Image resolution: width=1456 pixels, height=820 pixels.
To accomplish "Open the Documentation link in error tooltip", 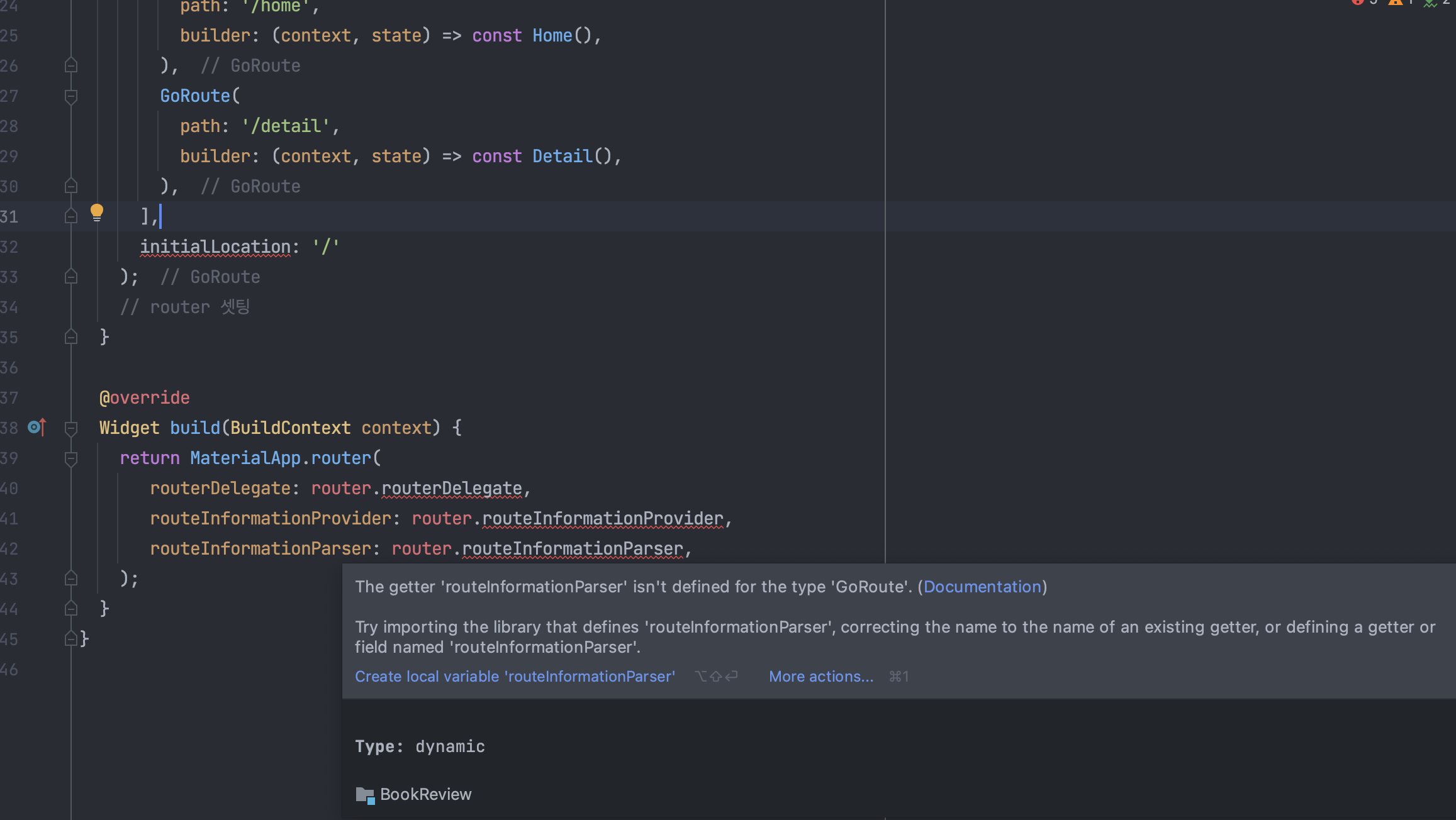I will point(982,587).
